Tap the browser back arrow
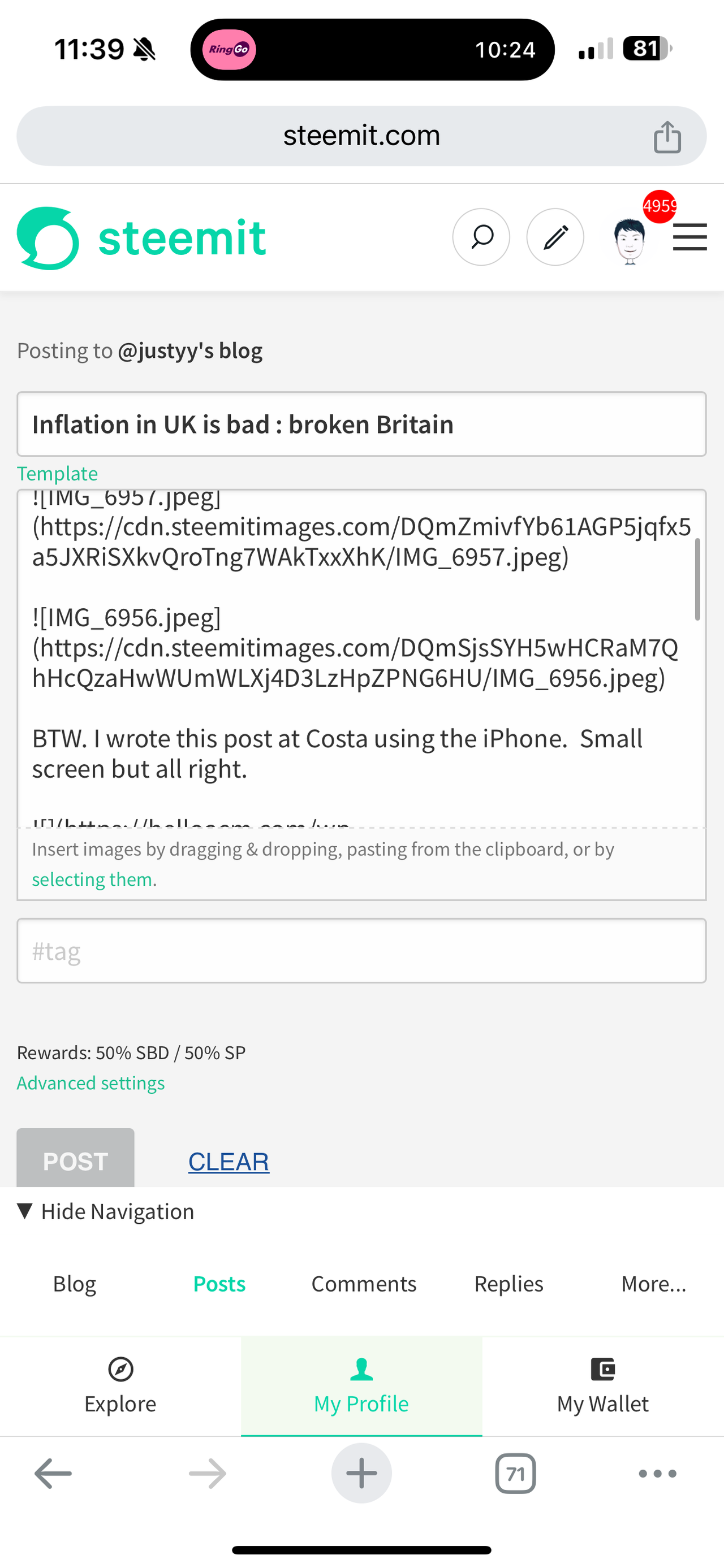This screenshot has width=724, height=1568. click(53, 1474)
